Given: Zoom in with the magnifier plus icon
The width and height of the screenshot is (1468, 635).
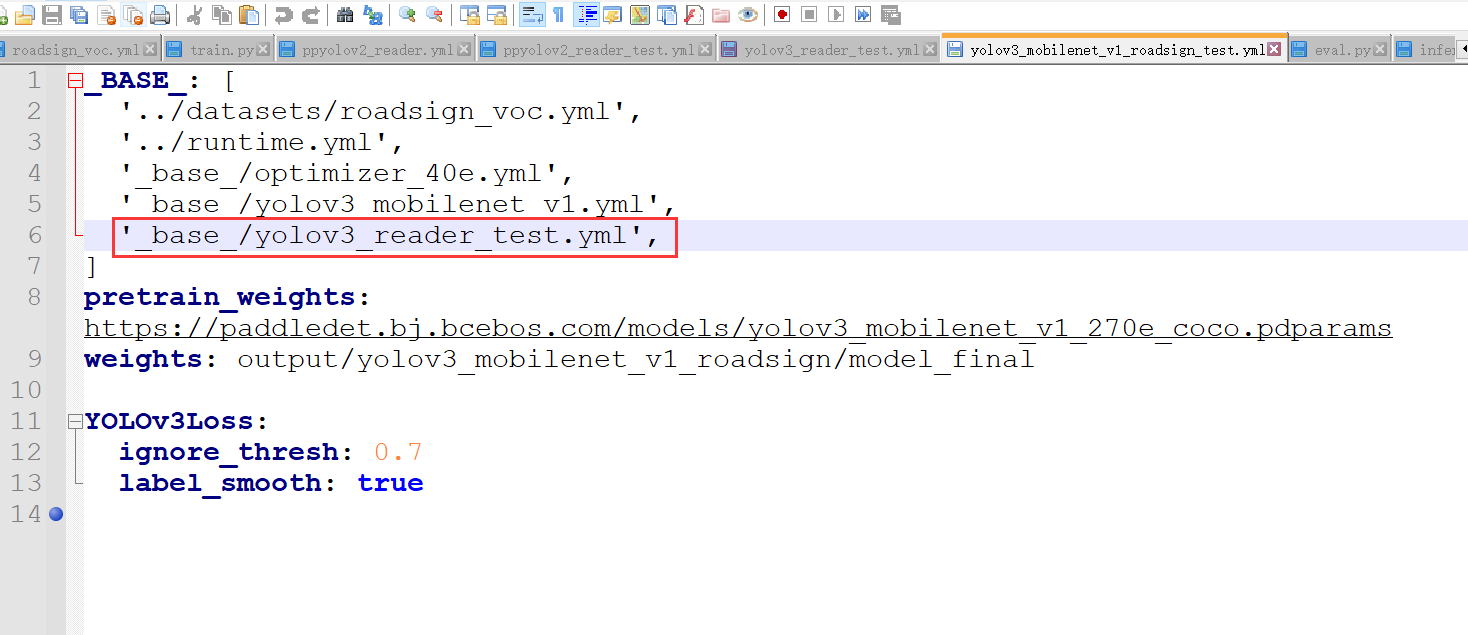Looking at the screenshot, I should 407,15.
